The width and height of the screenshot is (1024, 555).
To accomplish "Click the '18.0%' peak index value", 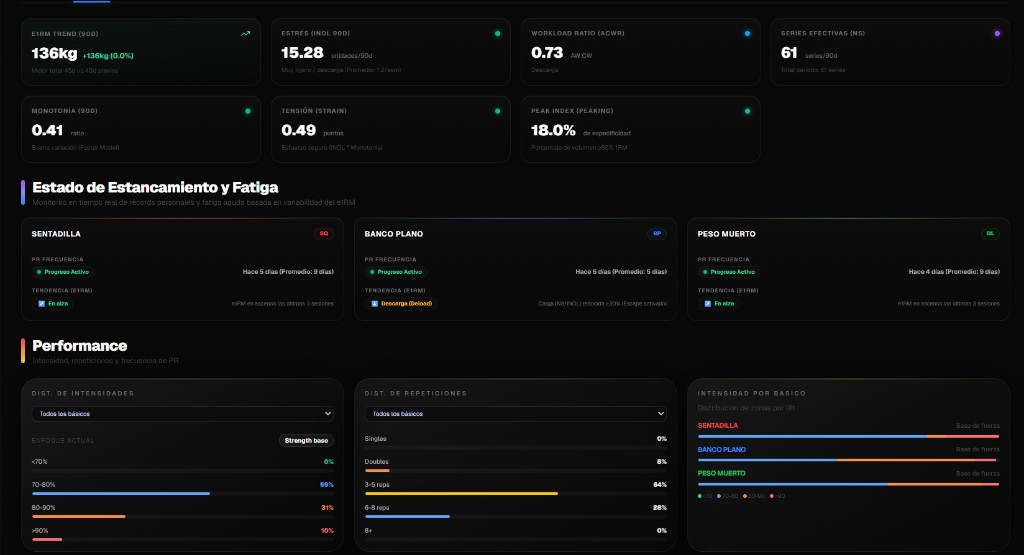I will [x=553, y=131].
